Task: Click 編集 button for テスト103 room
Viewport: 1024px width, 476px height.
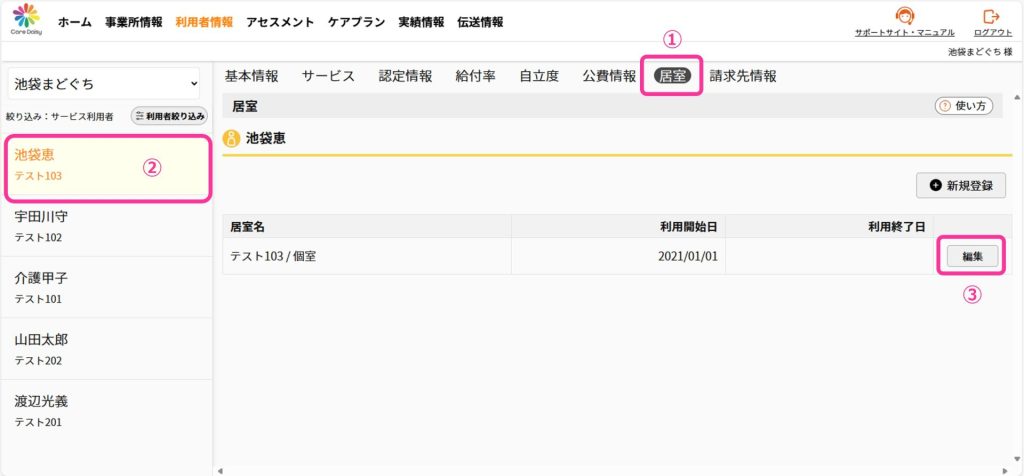Action: pyautogui.click(x=972, y=257)
